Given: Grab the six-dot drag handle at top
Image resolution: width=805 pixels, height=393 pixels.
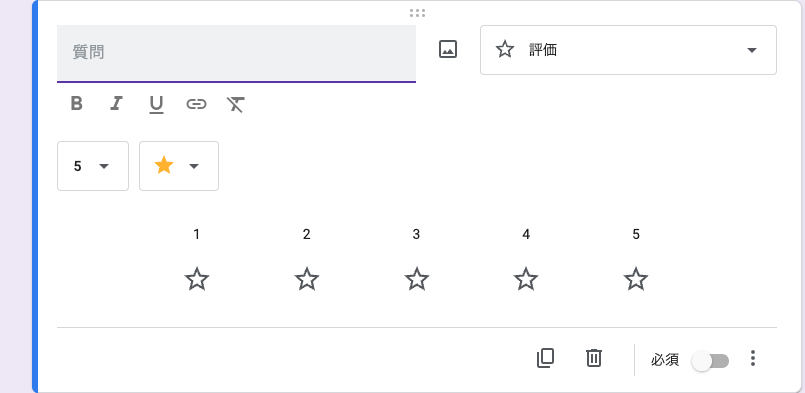Looking at the screenshot, I should (417, 13).
